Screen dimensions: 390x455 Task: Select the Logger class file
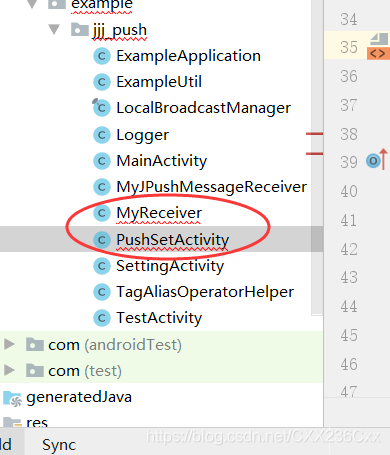click(x=142, y=135)
